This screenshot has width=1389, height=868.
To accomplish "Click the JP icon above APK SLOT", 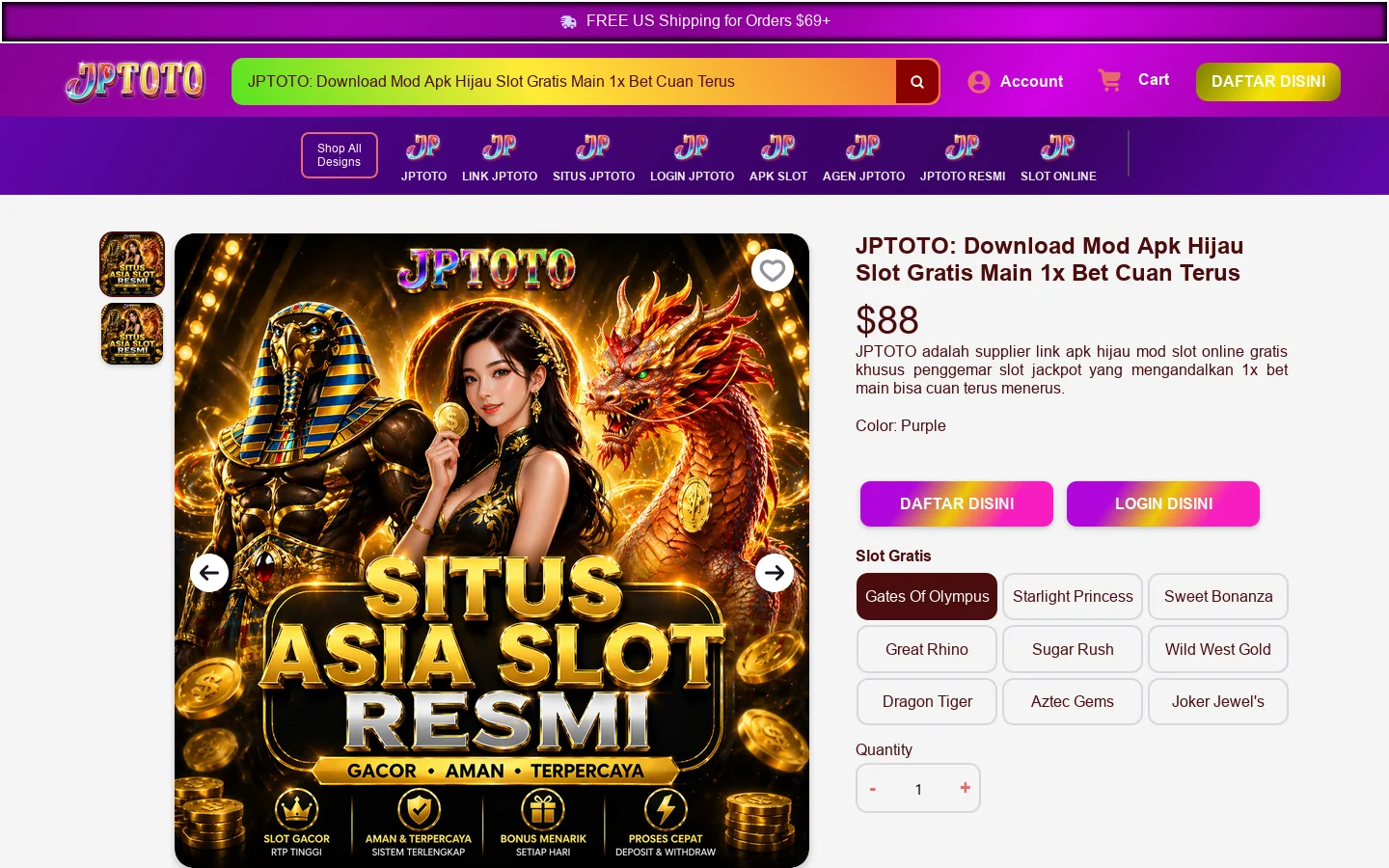I will tap(778, 147).
